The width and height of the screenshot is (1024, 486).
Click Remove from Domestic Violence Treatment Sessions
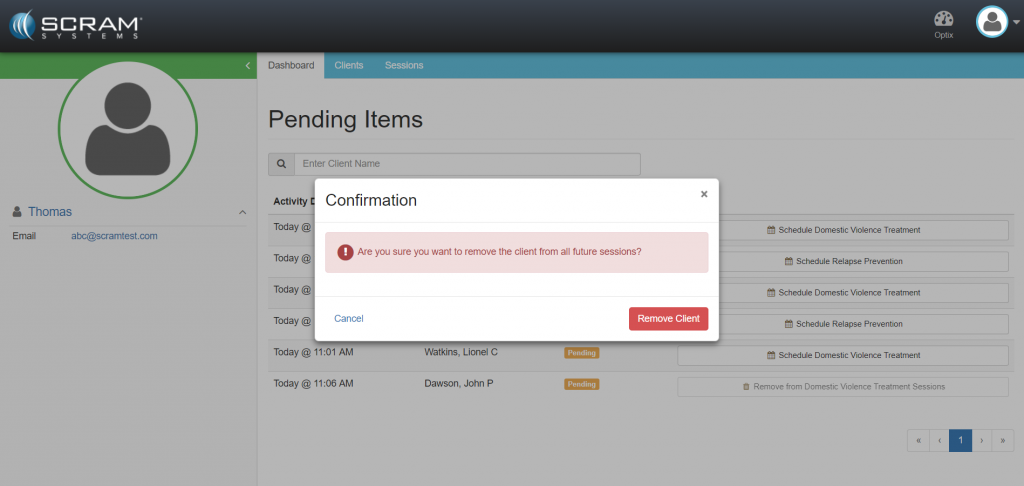click(842, 387)
